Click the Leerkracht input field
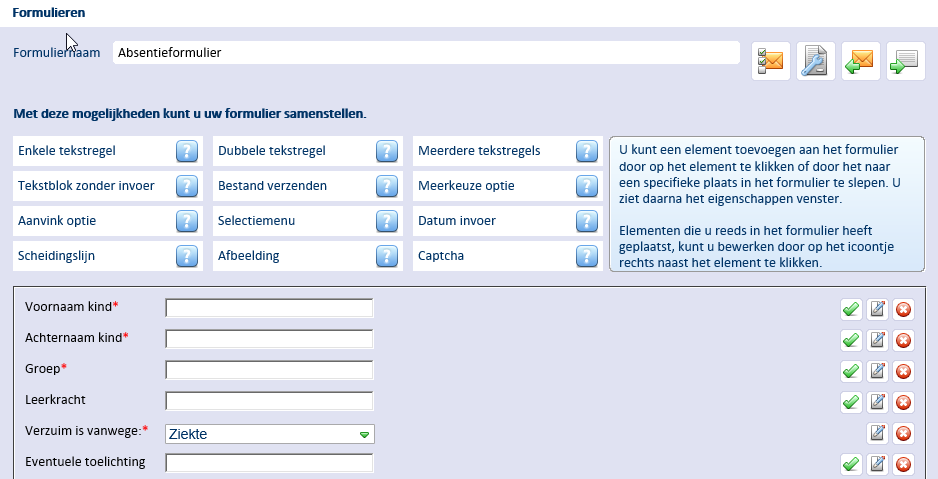 pyautogui.click(x=269, y=401)
